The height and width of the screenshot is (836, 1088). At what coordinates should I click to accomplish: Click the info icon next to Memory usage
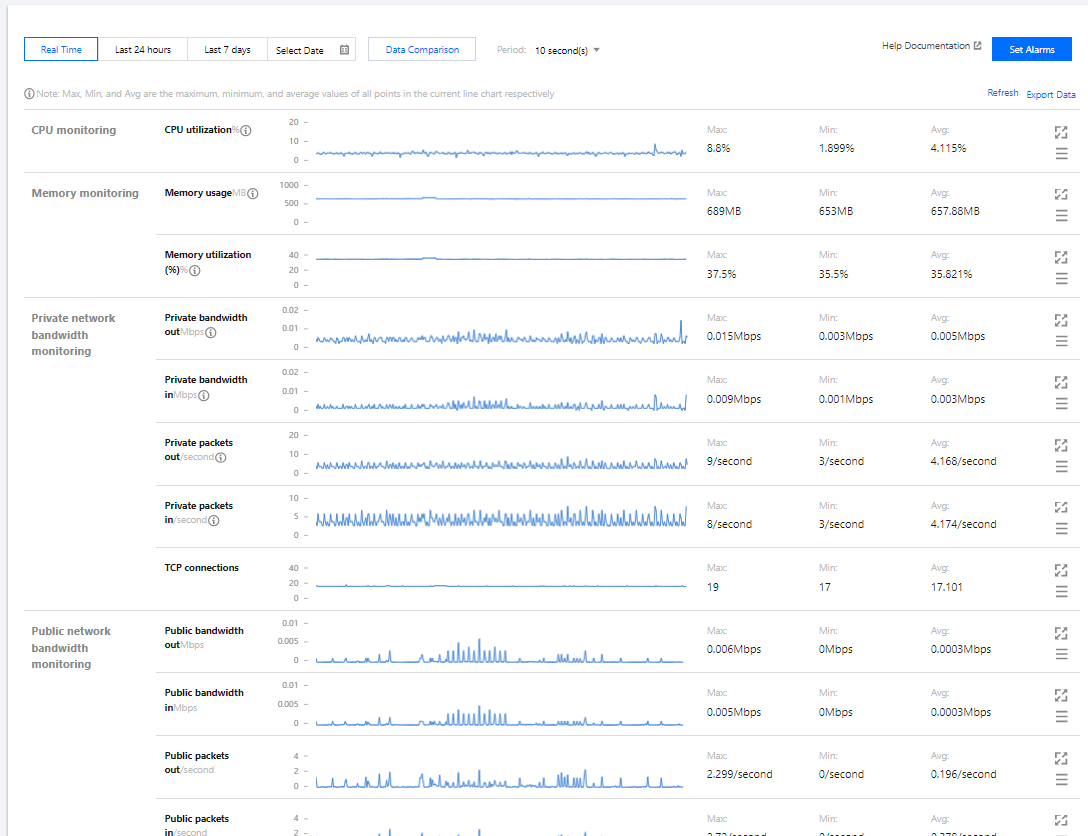(x=253, y=194)
